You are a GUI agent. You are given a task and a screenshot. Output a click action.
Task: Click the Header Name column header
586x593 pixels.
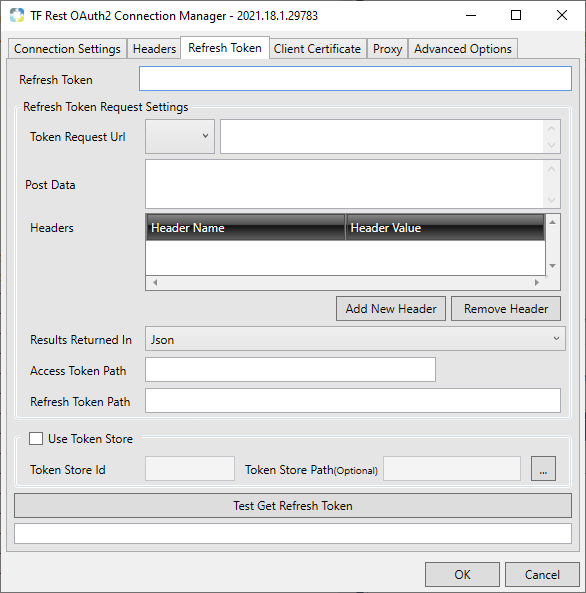246,228
